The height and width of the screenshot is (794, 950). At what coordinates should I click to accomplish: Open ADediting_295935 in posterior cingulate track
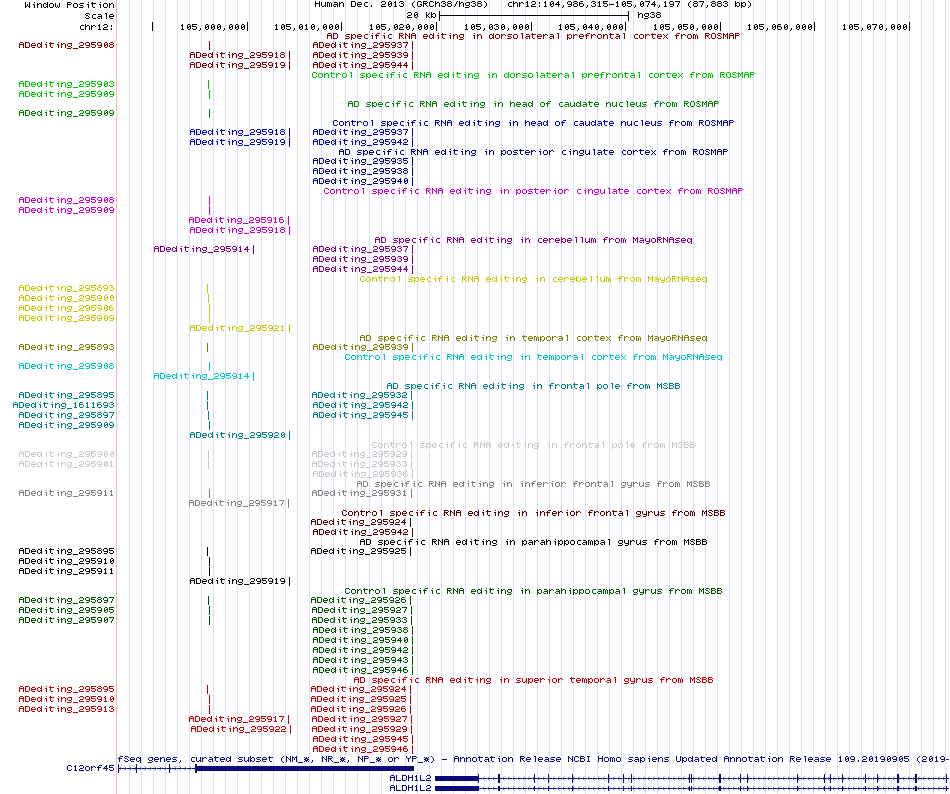click(360, 162)
